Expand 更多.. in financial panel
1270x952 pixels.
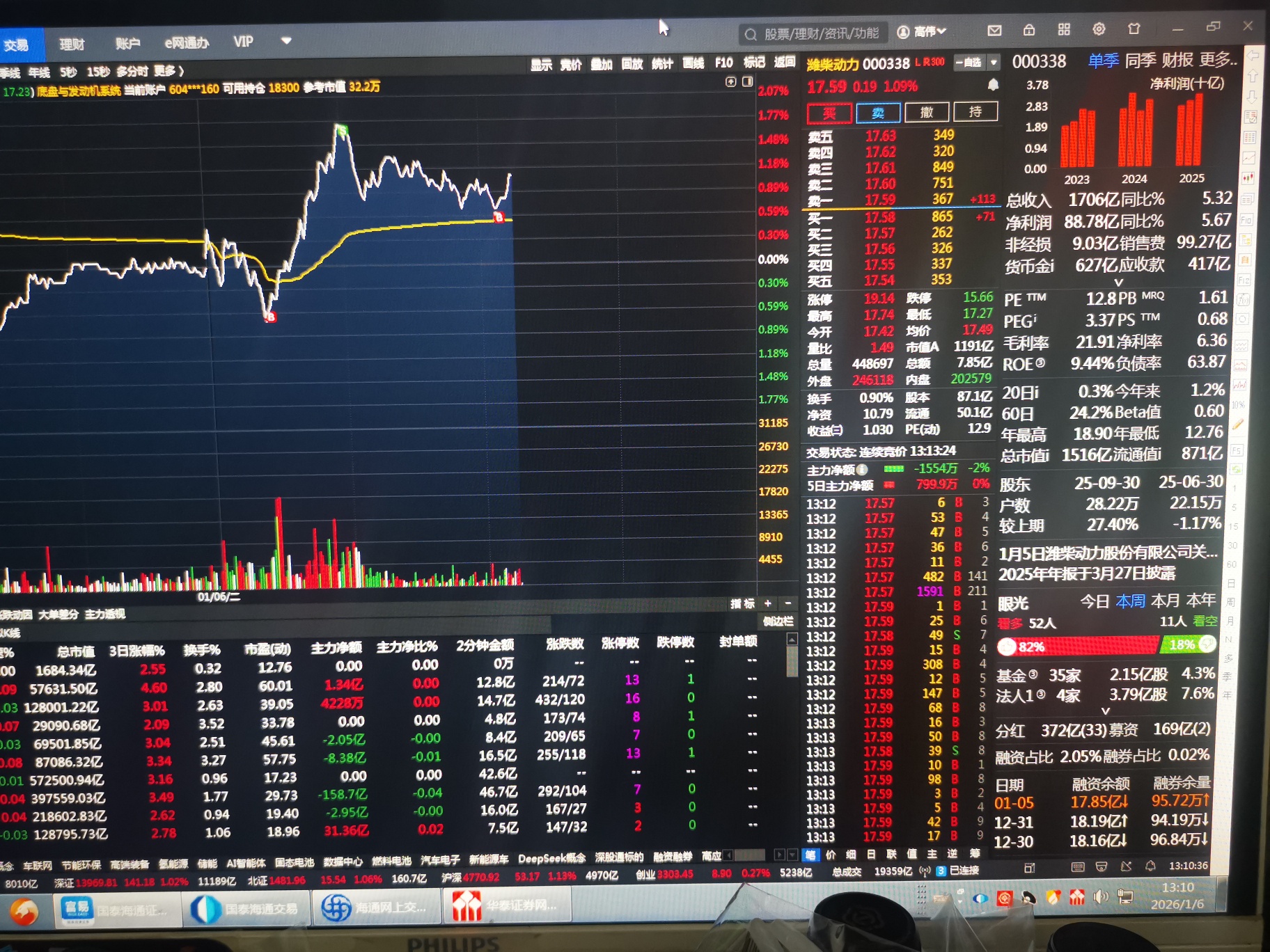[x=1218, y=60]
